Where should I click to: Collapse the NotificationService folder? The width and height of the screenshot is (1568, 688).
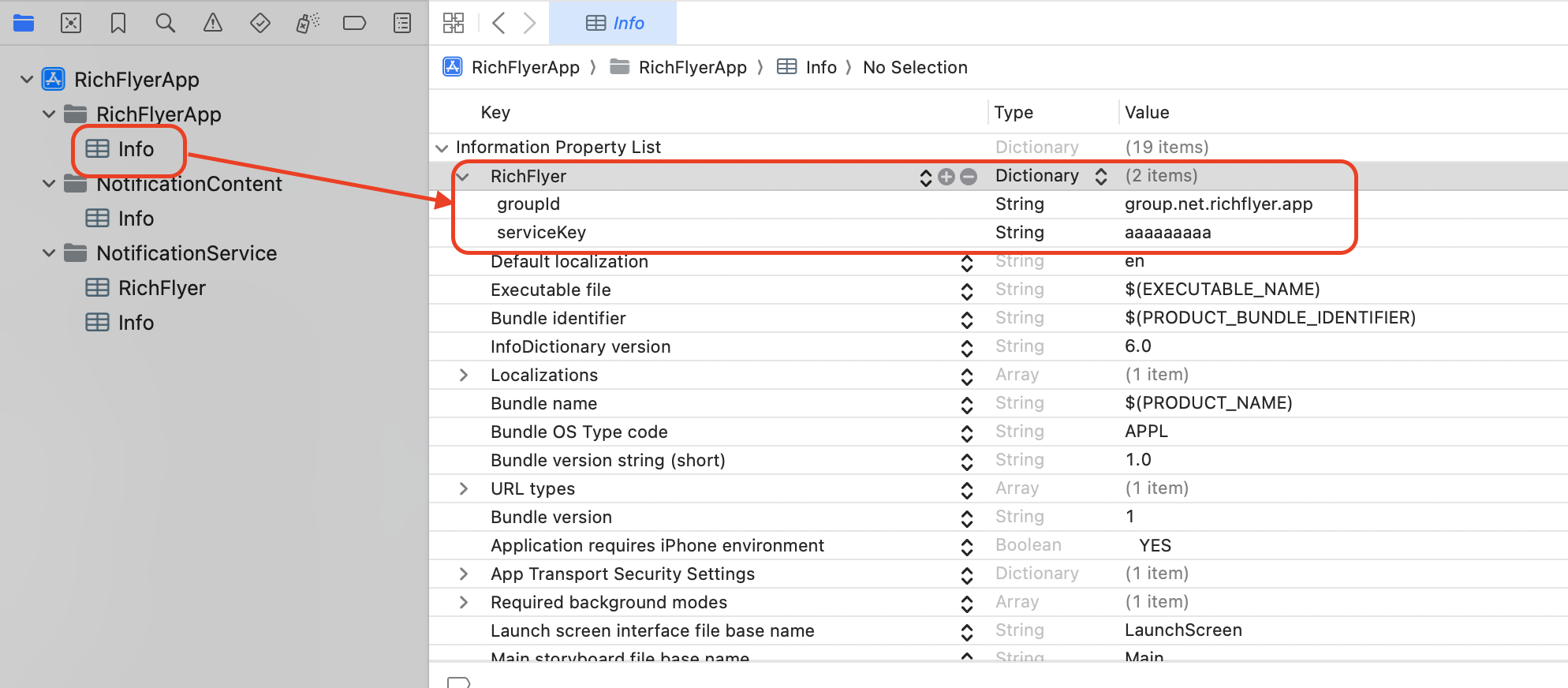click(49, 253)
